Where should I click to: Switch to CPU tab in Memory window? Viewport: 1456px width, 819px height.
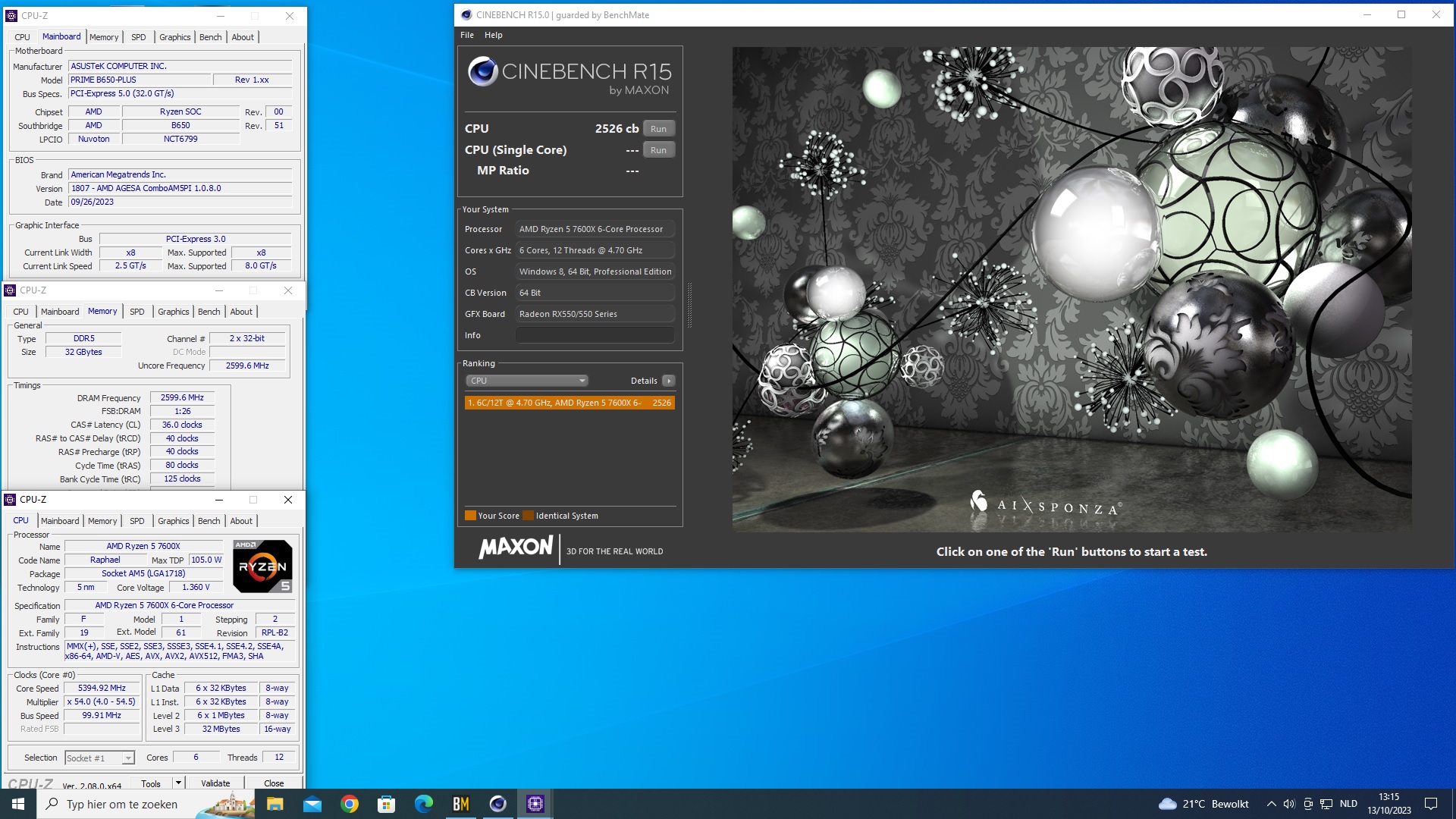pos(20,312)
